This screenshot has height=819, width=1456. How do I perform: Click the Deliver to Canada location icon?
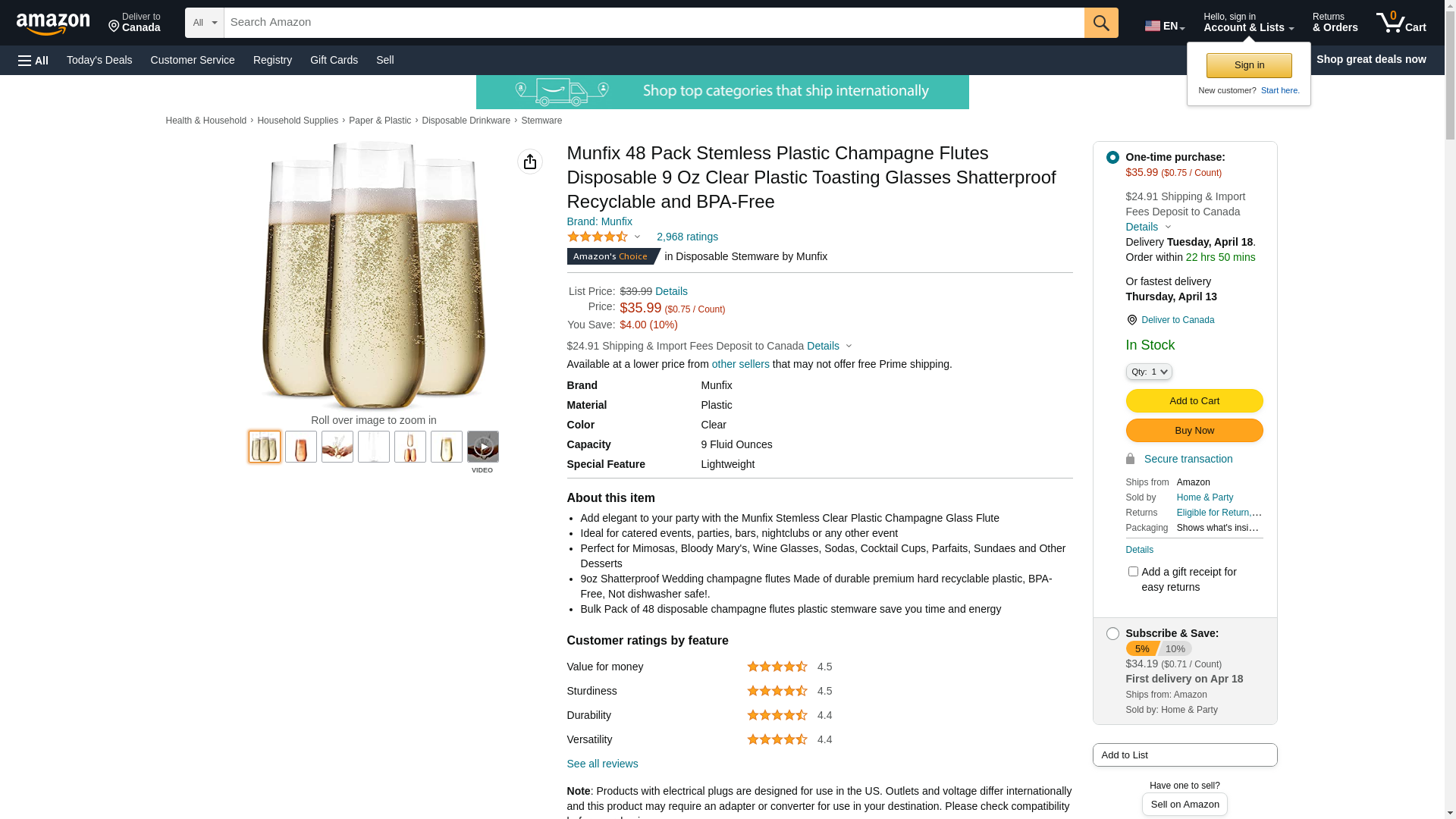(1131, 320)
